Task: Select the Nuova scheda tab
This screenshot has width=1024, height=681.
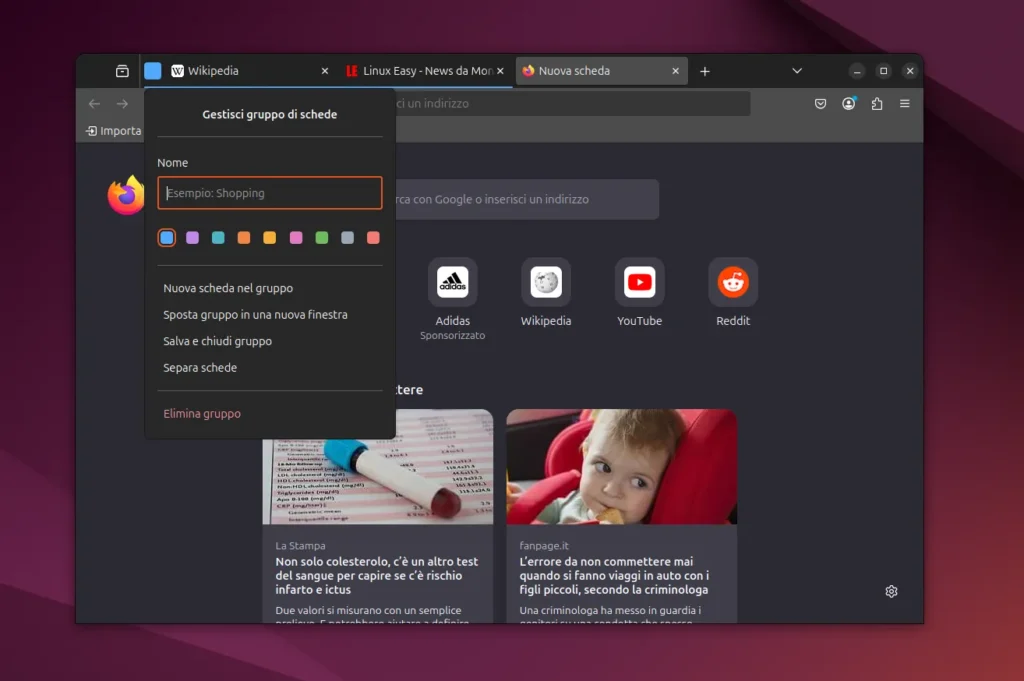Action: pyautogui.click(x=601, y=71)
